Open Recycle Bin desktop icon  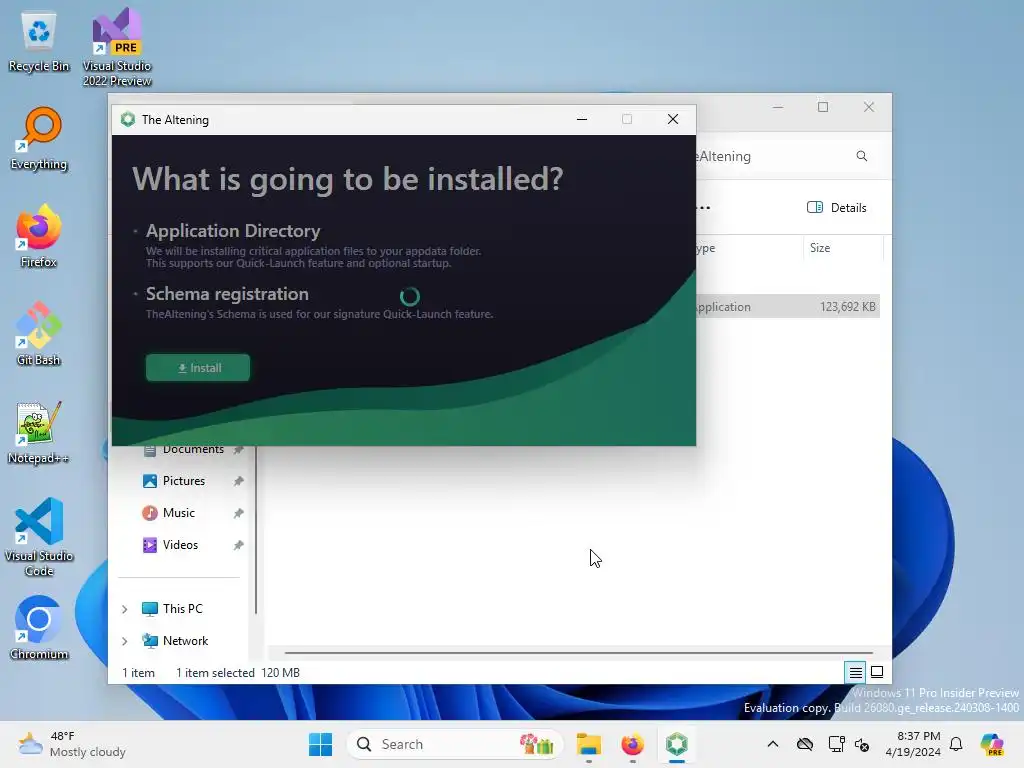tap(39, 41)
